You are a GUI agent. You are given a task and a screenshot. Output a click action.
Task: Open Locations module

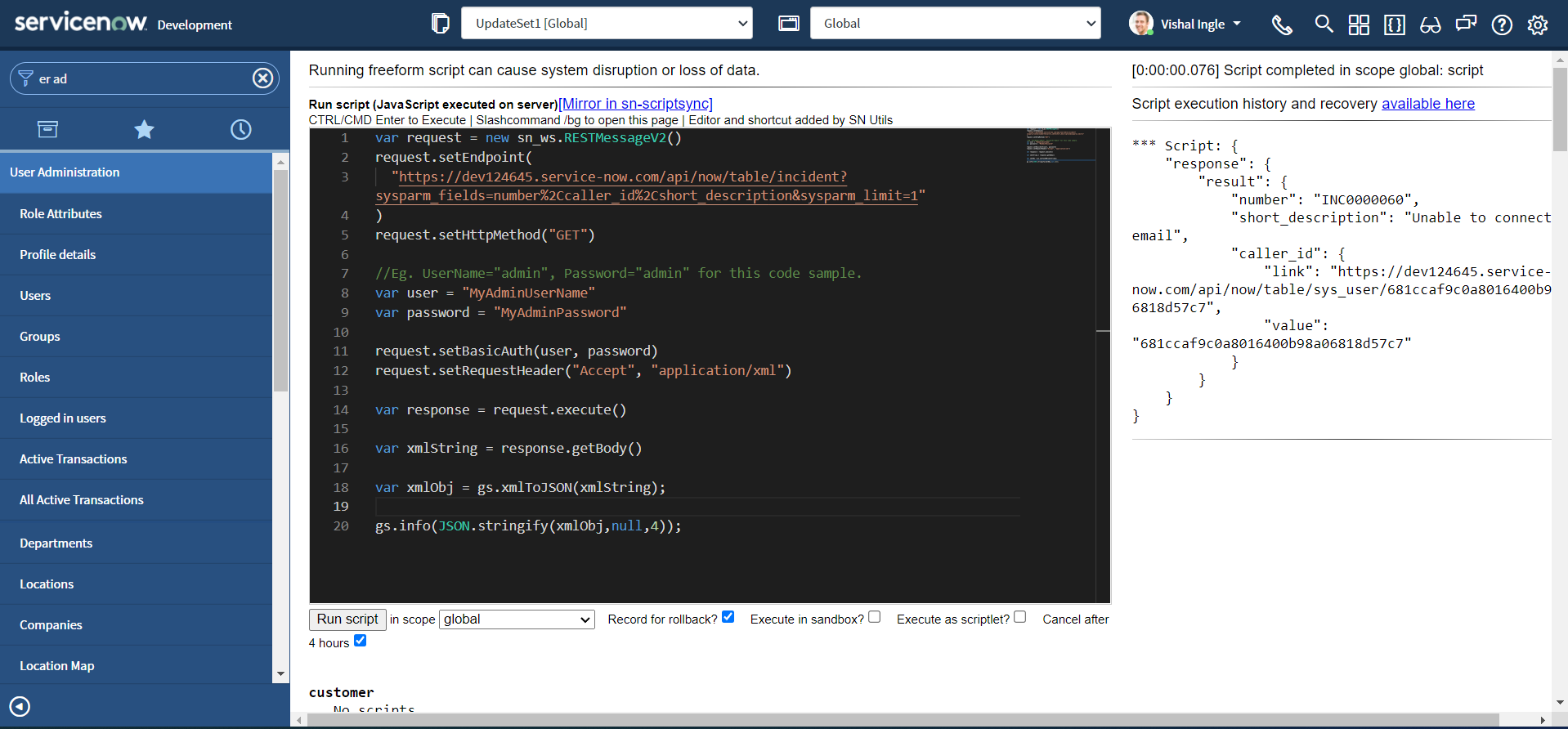(136, 584)
